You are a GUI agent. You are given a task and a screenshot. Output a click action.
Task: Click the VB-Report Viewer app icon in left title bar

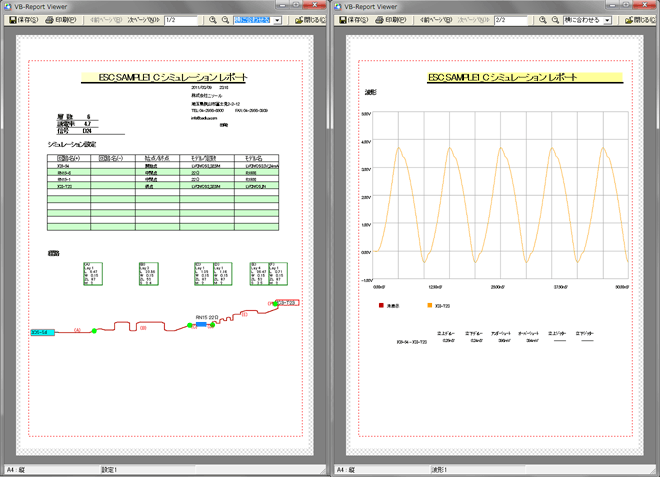(x=7, y=6)
